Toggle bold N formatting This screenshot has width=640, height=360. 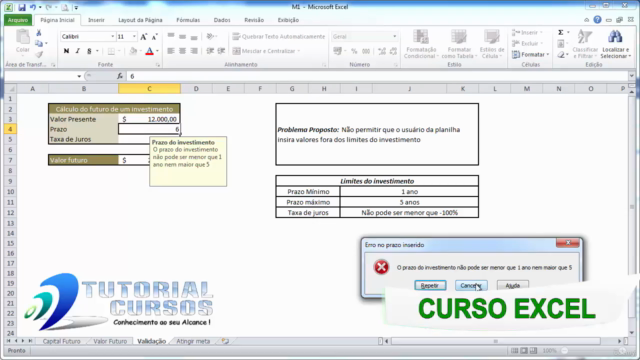tap(66, 51)
